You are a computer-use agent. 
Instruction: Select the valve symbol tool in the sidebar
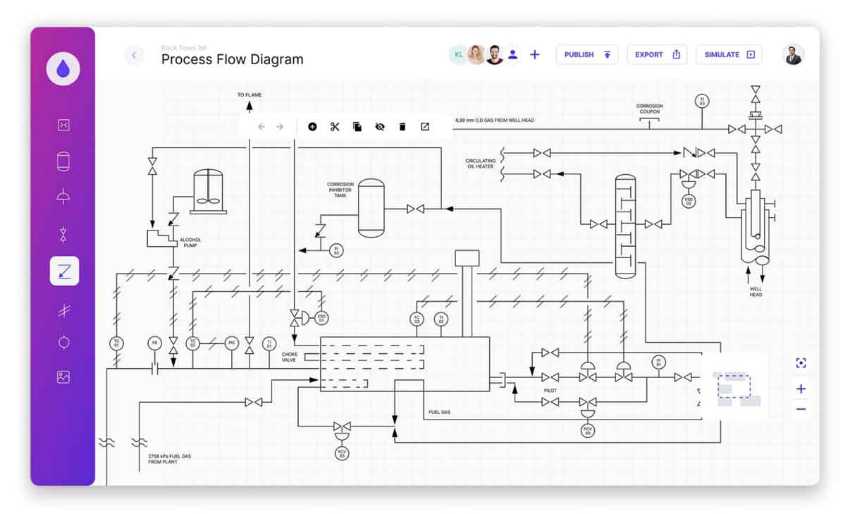pos(64,235)
